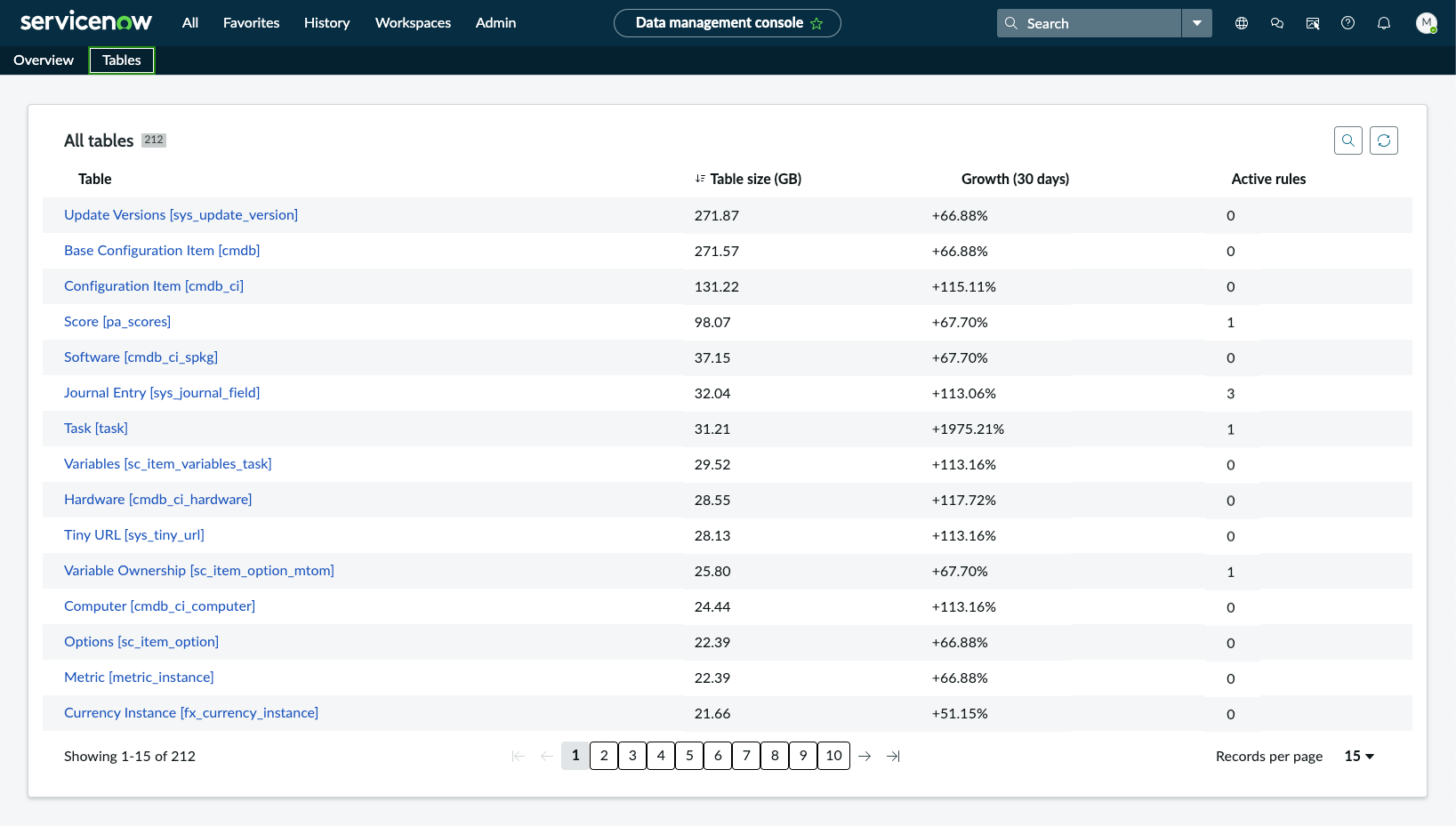Image resolution: width=1456 pixels, height=826 pixels.
Task: Open Journal Entry [sys_journal_field] link
Action: pos(162,393)
